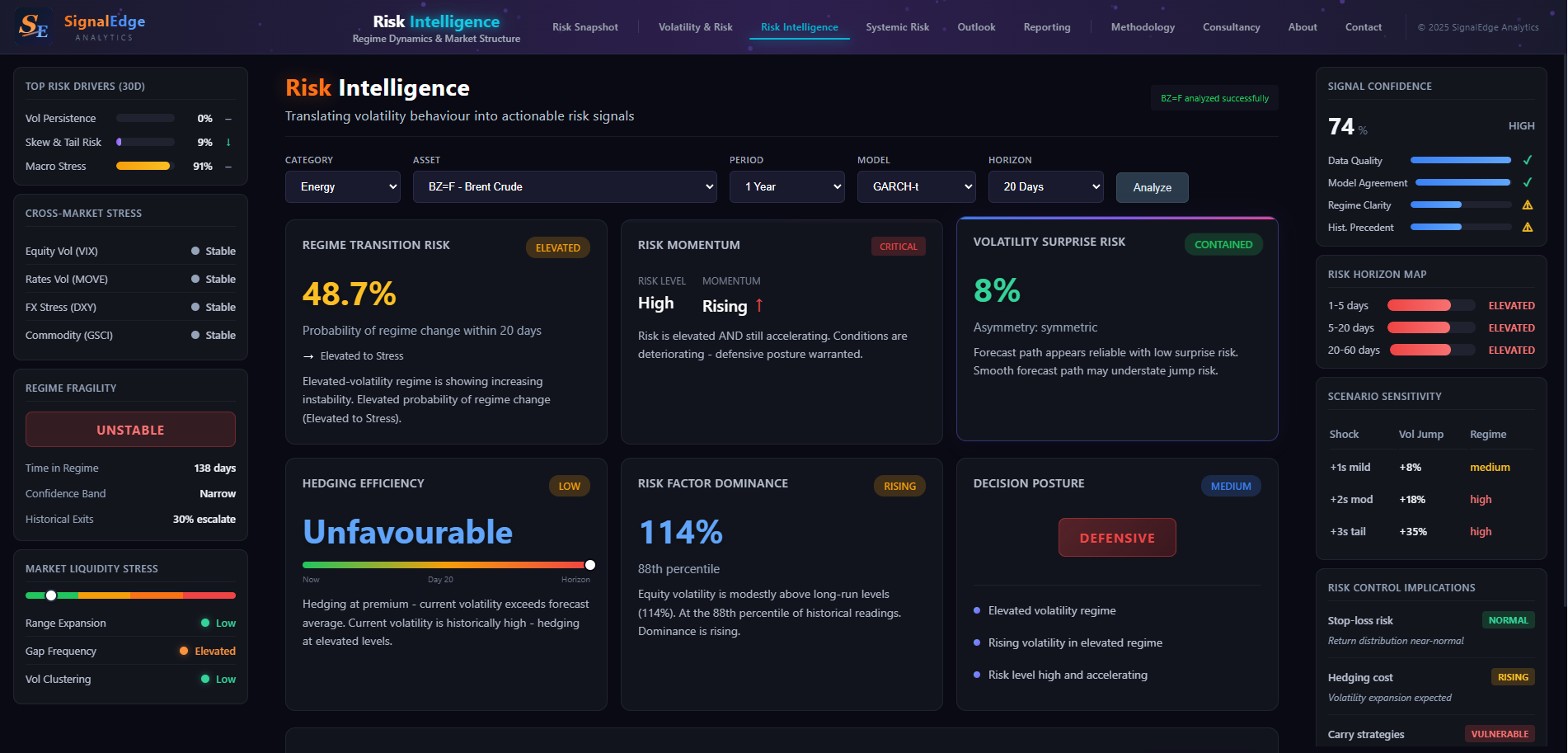Click the Market Liquidity Stress slider handle
This screenshot has width=1568, height=753.
pyautogui.click(x=51, y=595)
